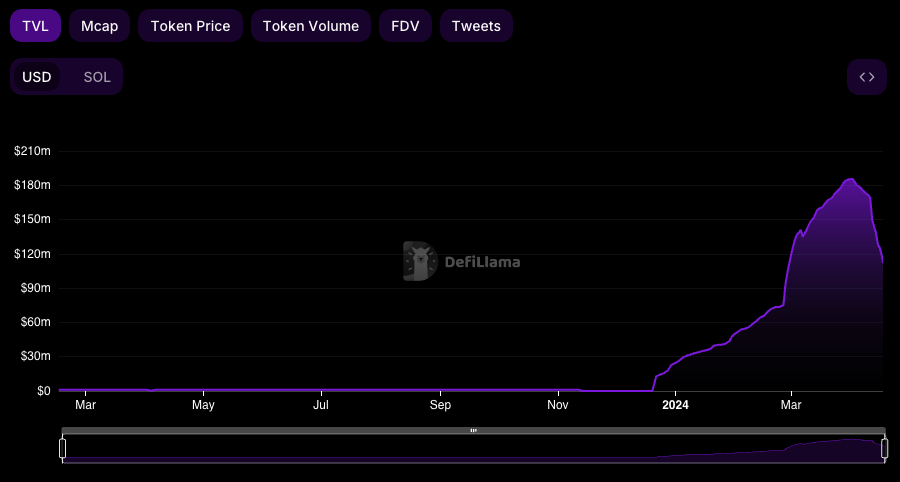Click the chart peak near $180m
Viewport: 900px width, 482px height.
click(850, 180)
